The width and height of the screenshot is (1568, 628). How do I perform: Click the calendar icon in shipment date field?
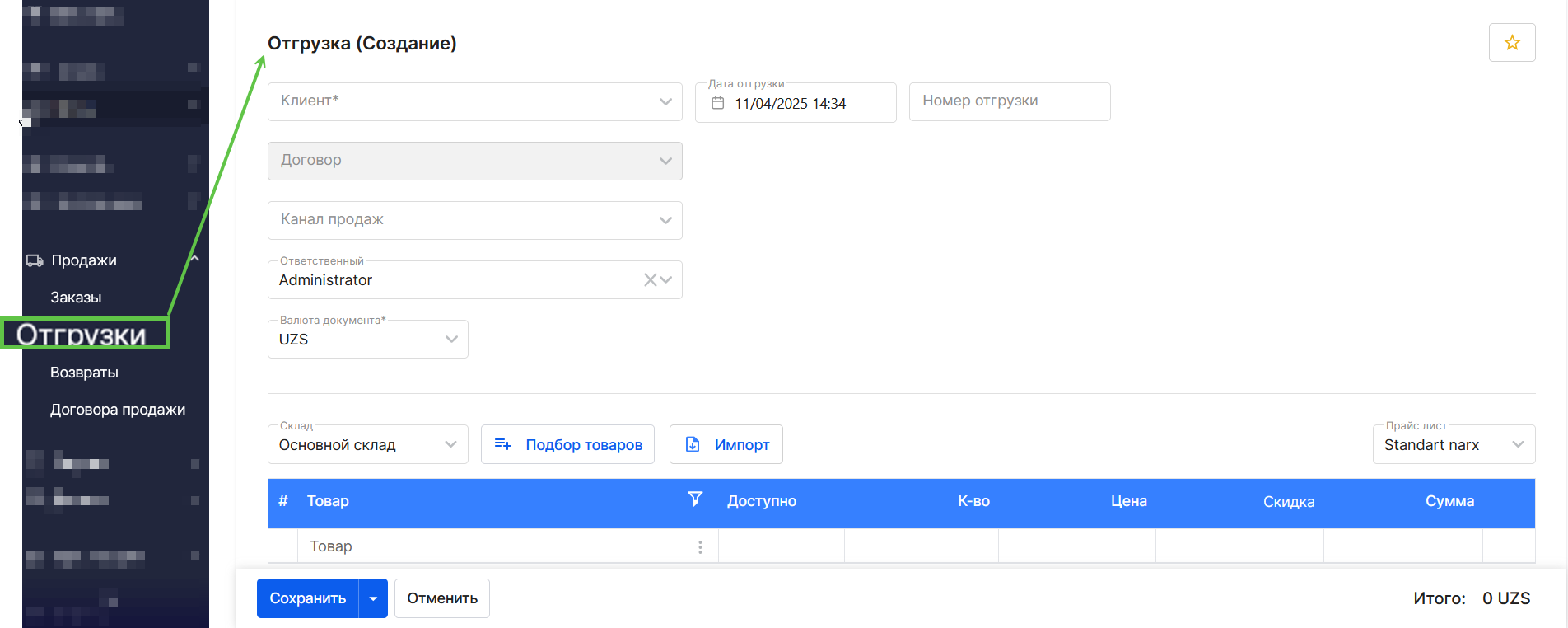pos(717,103)
